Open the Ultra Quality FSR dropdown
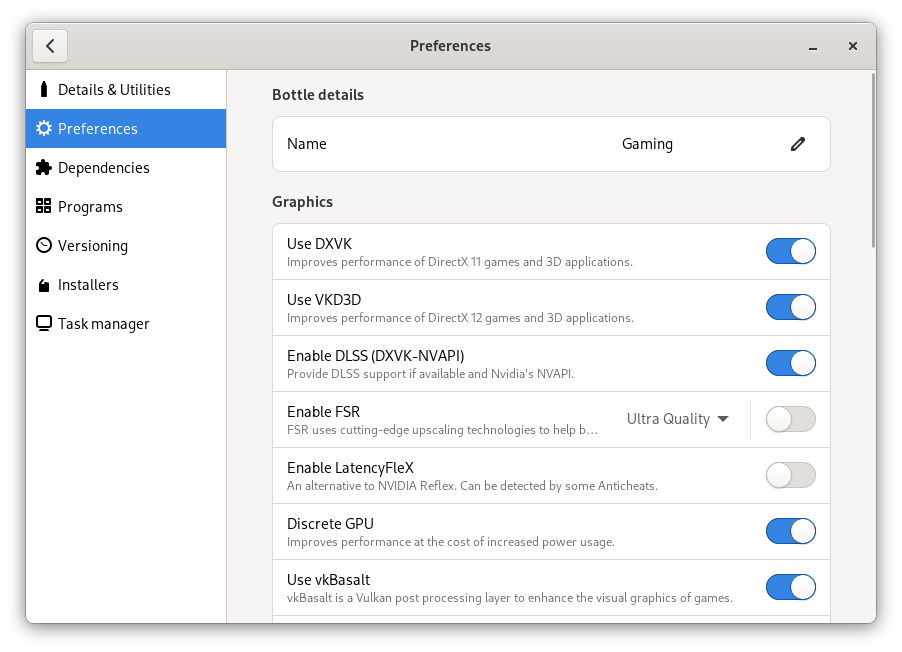This screenshot has height=652, width=902. pyautogui.click(x=678, y=419)
